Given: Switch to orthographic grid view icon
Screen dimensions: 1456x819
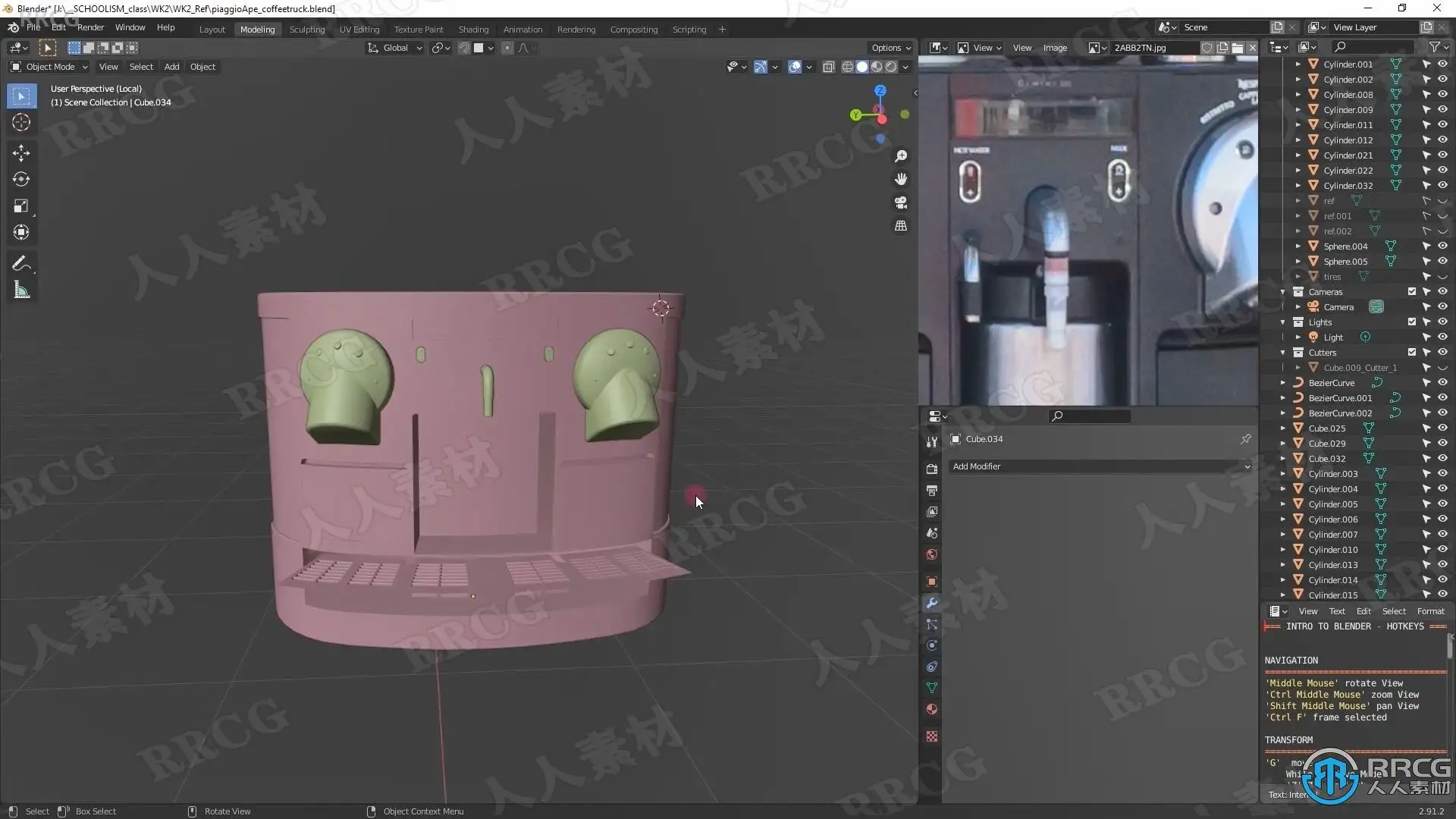Looking at the screenshot, I should (x=901, y=226).
